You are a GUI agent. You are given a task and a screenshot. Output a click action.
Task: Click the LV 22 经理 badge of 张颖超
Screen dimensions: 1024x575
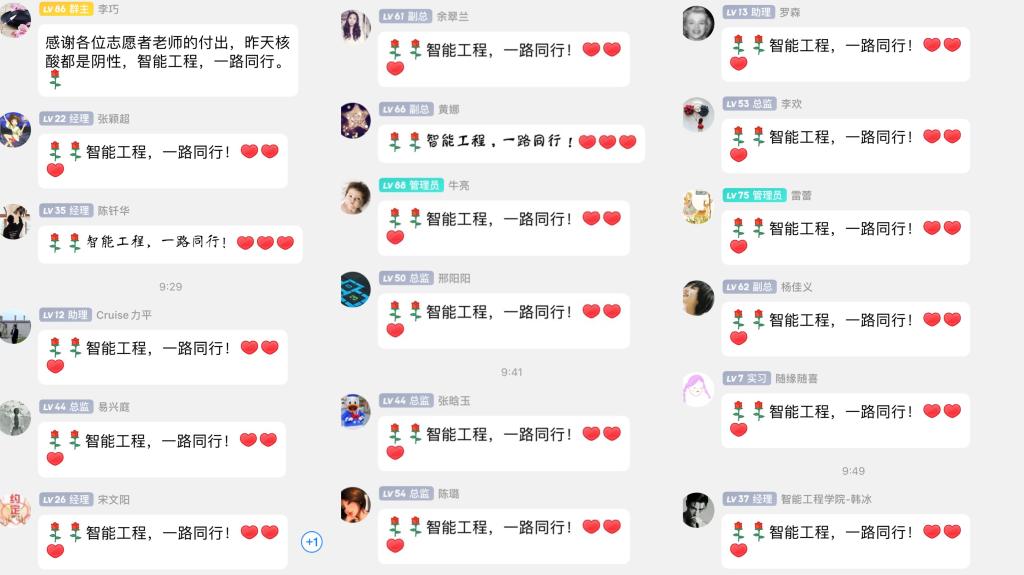66,118
